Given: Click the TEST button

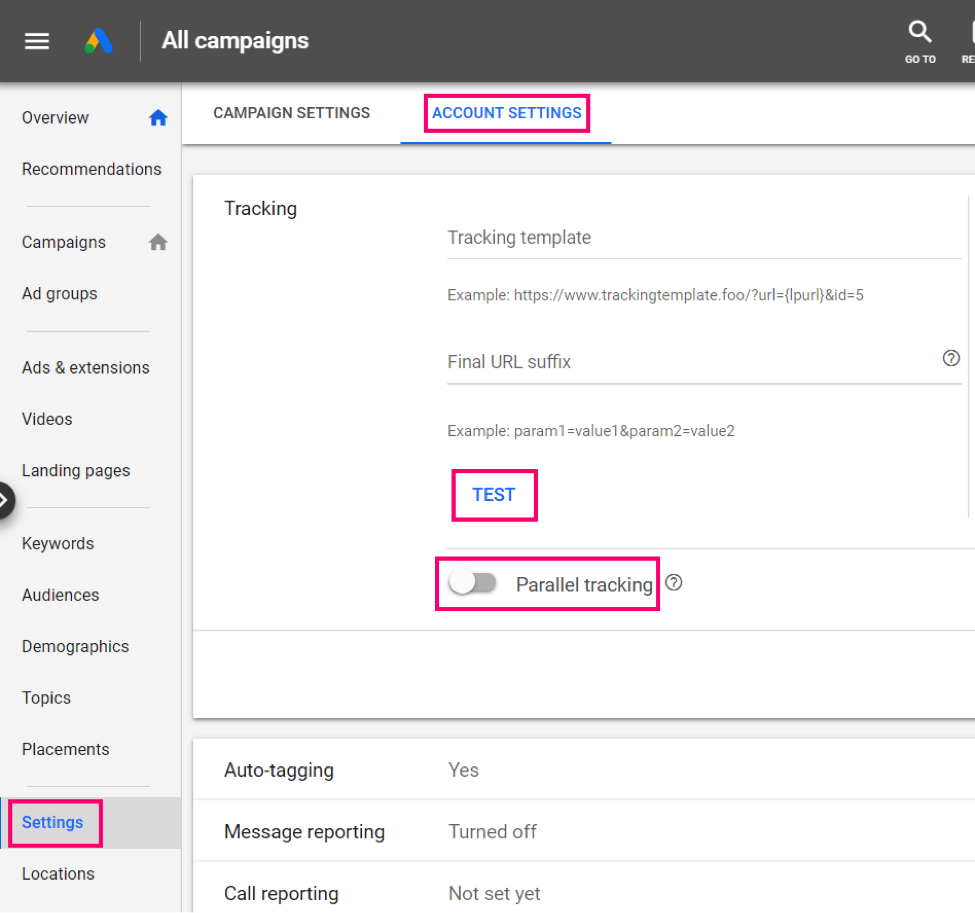Looking at the screenshot, I should point(494,494).
